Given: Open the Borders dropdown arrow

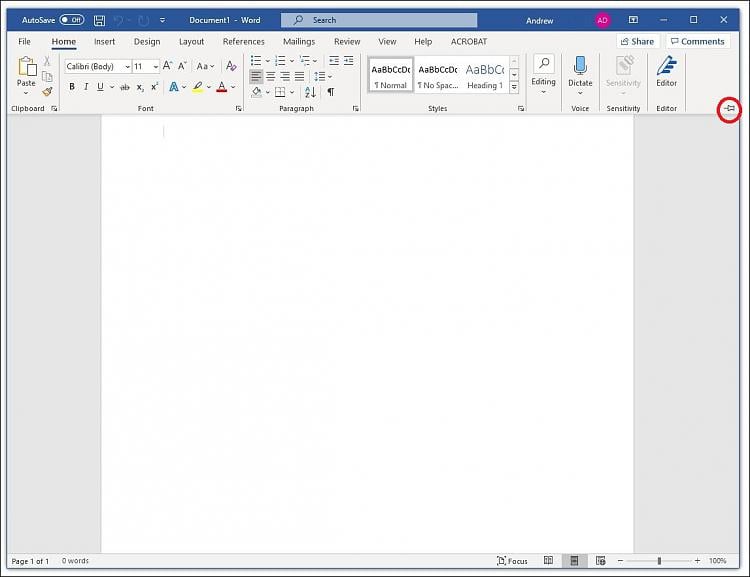Looking at the screenshot, I should (292, 92).
